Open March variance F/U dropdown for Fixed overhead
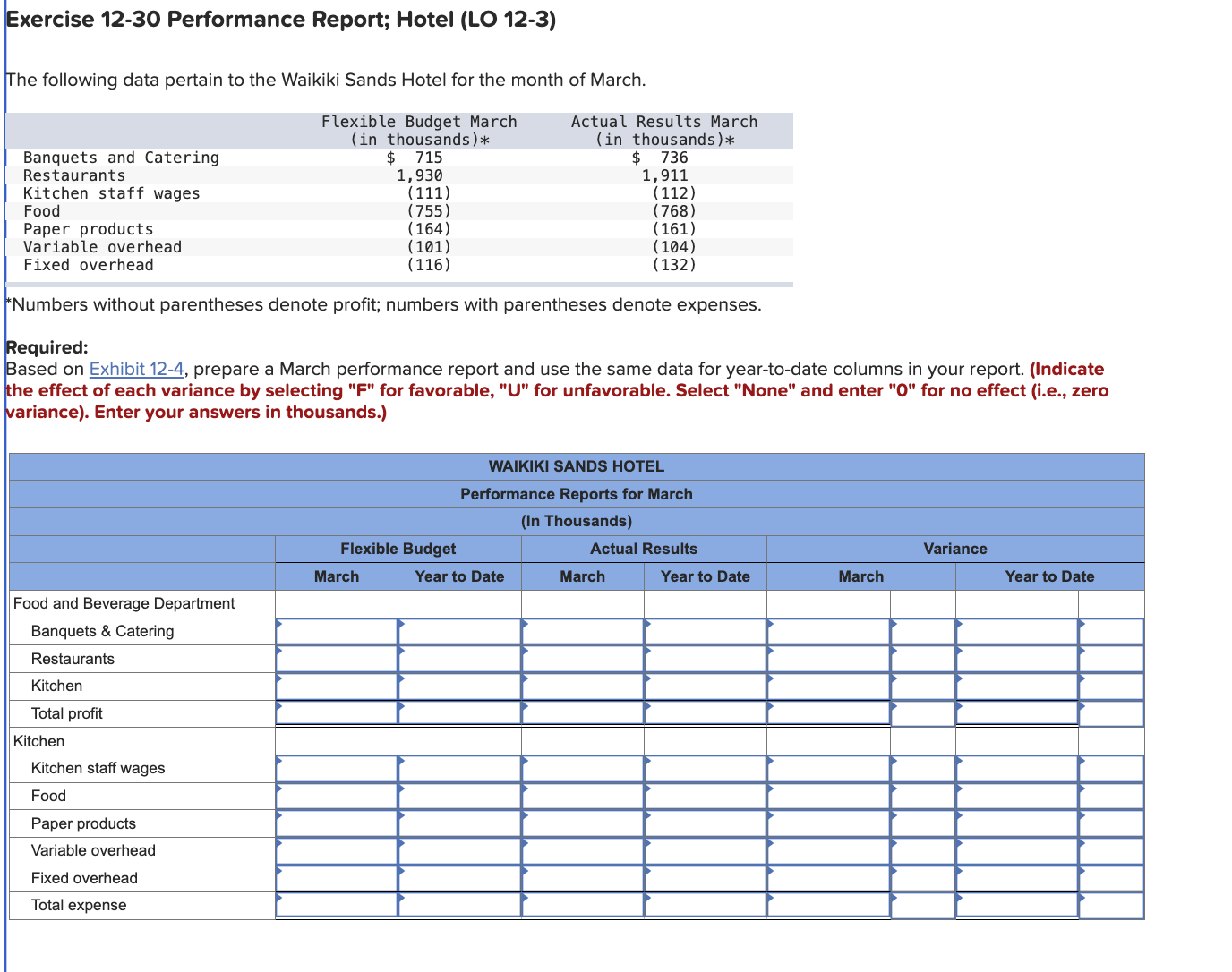1232x972 pixels. point(923,878)
